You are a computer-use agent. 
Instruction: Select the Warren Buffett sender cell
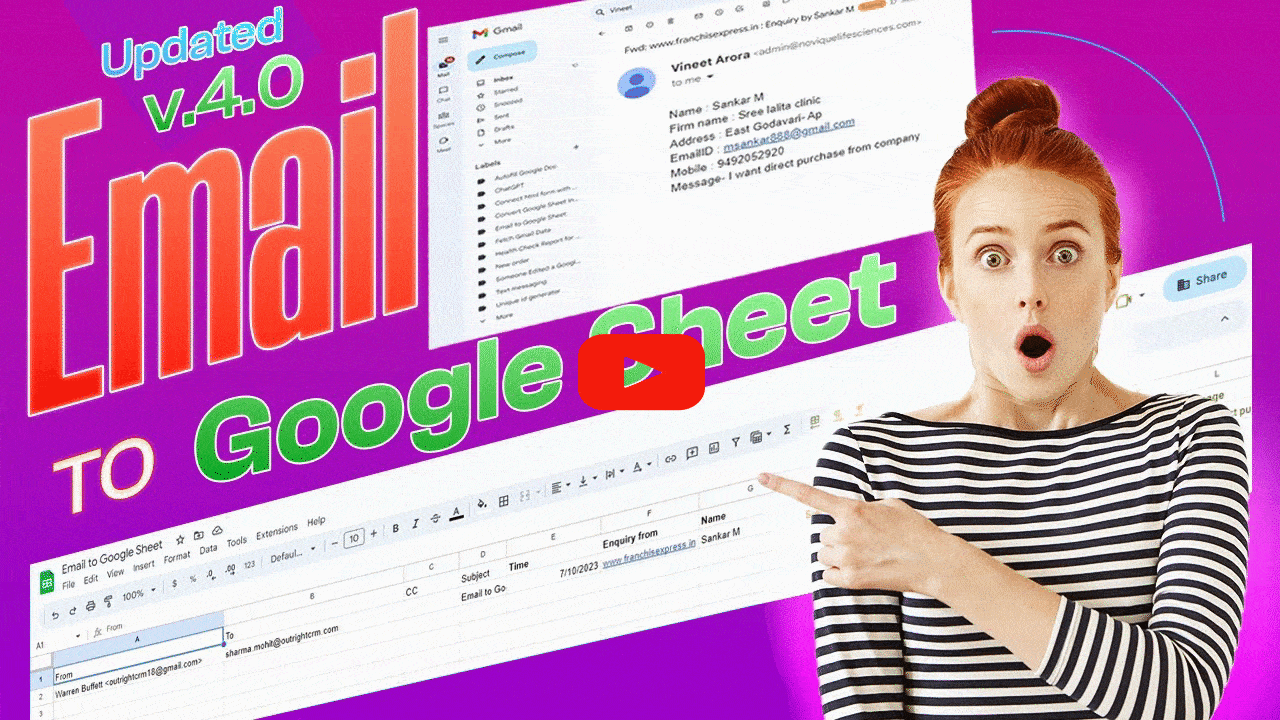128,678
